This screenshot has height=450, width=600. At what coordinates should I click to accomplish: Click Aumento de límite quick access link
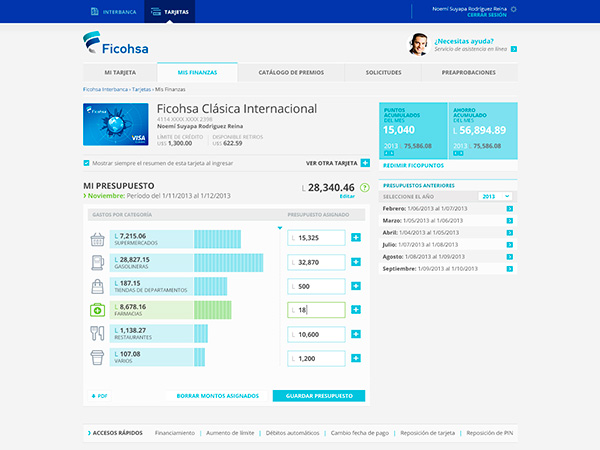tap(230, 433)
